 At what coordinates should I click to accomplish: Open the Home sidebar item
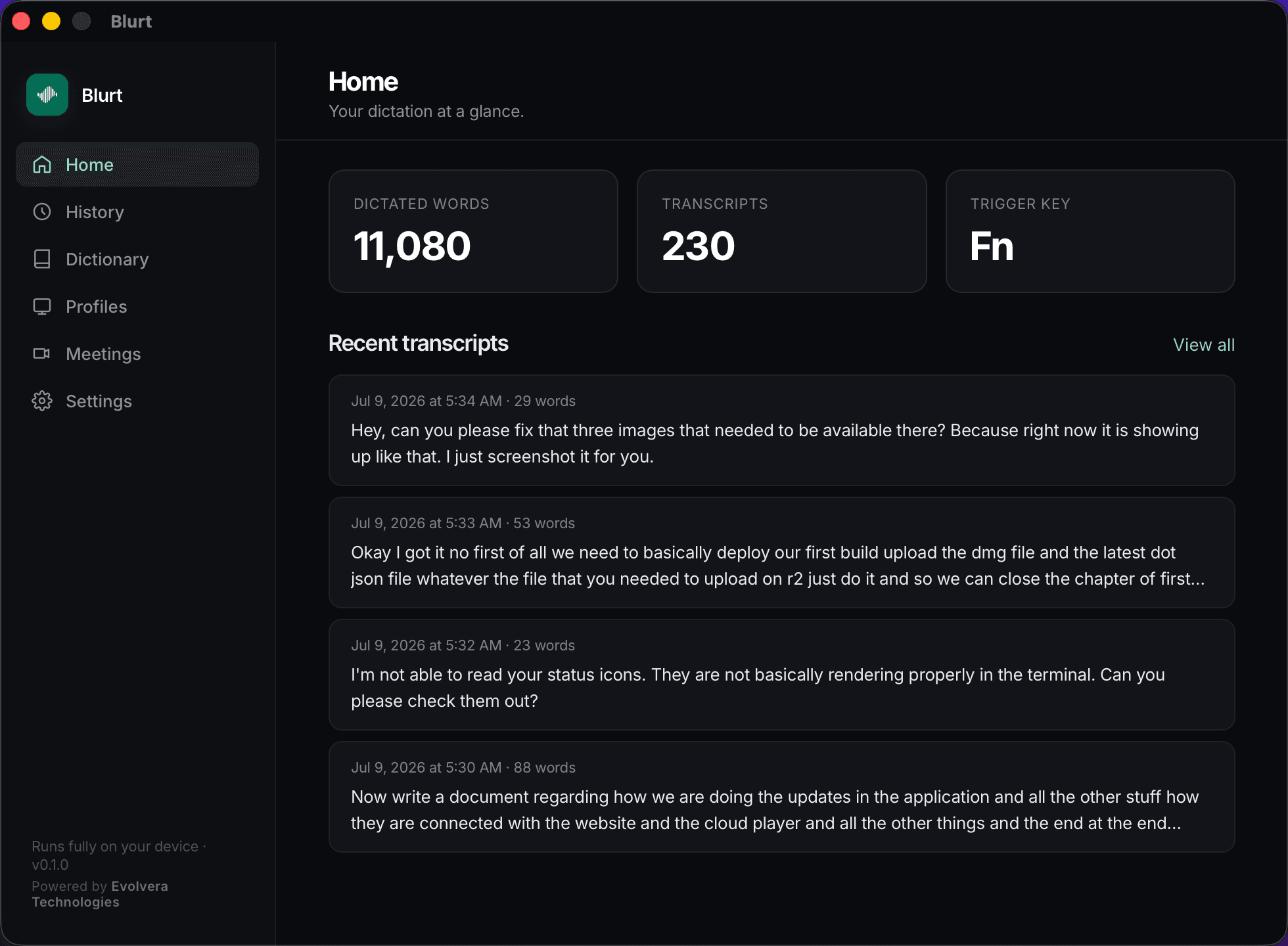137,164
